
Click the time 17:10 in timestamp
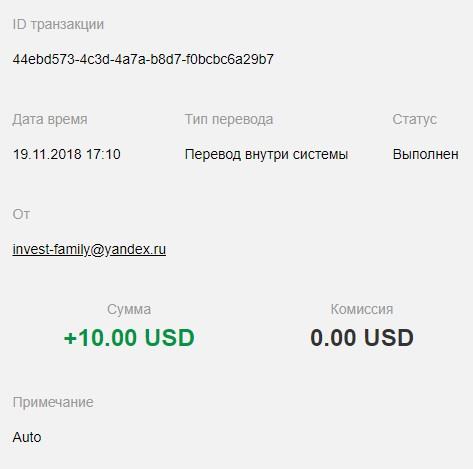(x=103, y=154)
